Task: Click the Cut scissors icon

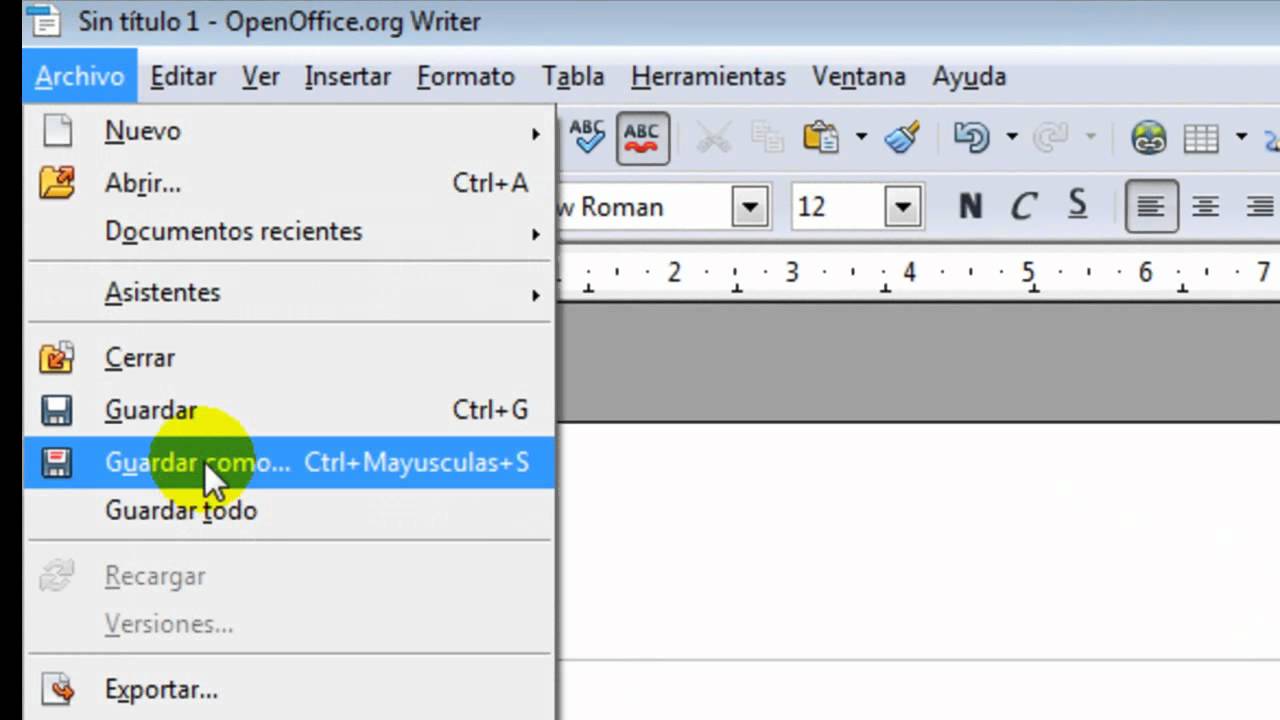Action: pyautogui.click(x=713, y=137)
